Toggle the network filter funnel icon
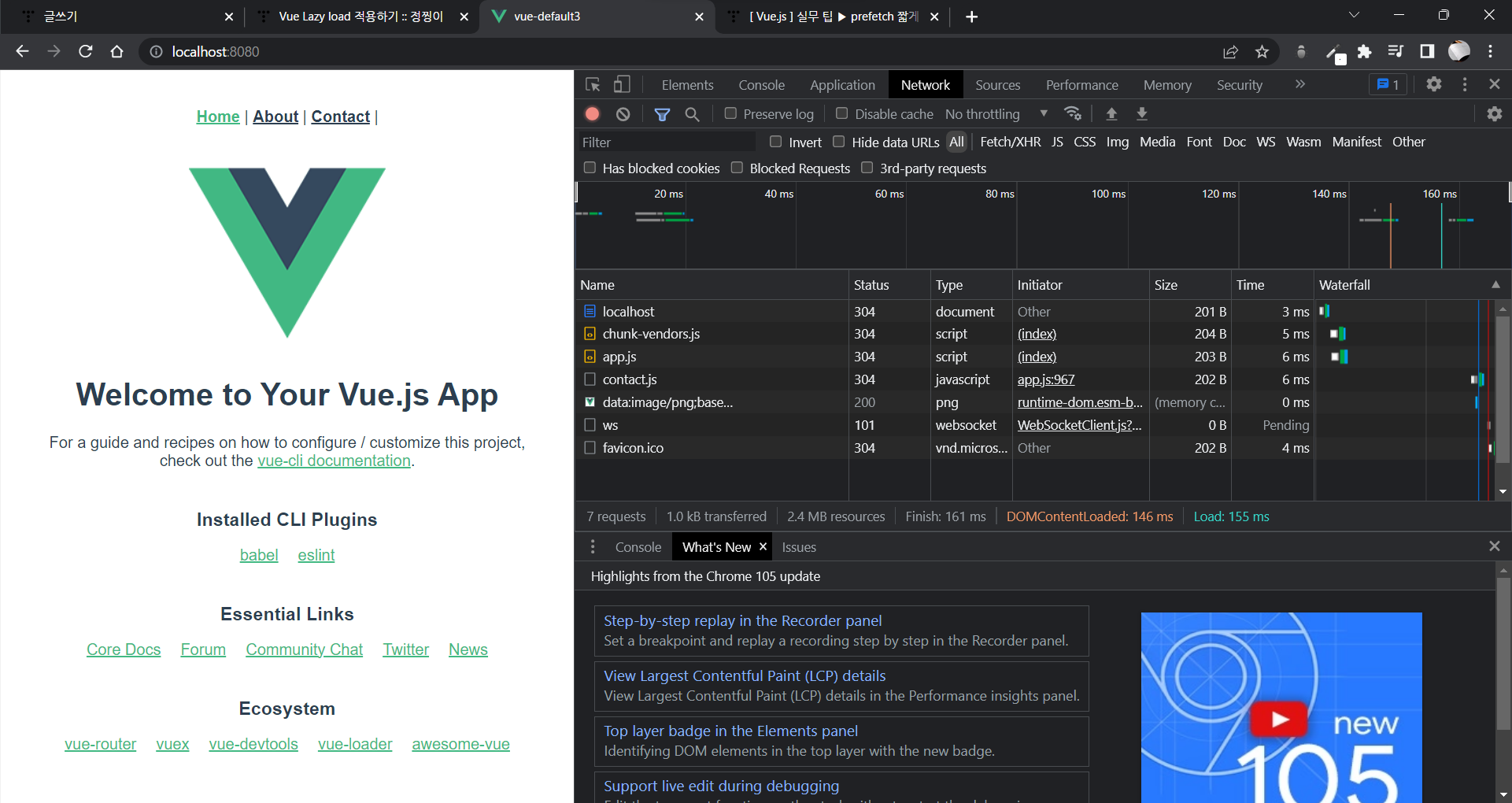 click(x=662, y=114)
